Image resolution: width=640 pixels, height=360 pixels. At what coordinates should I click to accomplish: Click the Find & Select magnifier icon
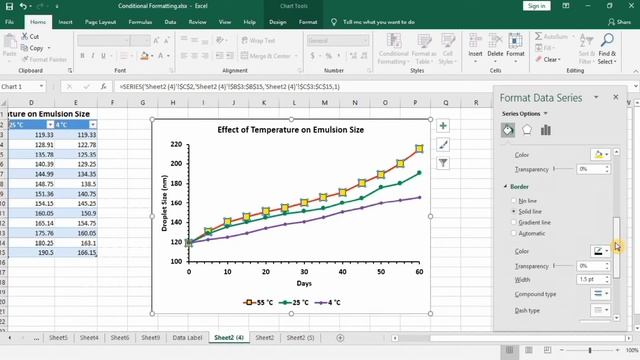click(x=607, y=40)
